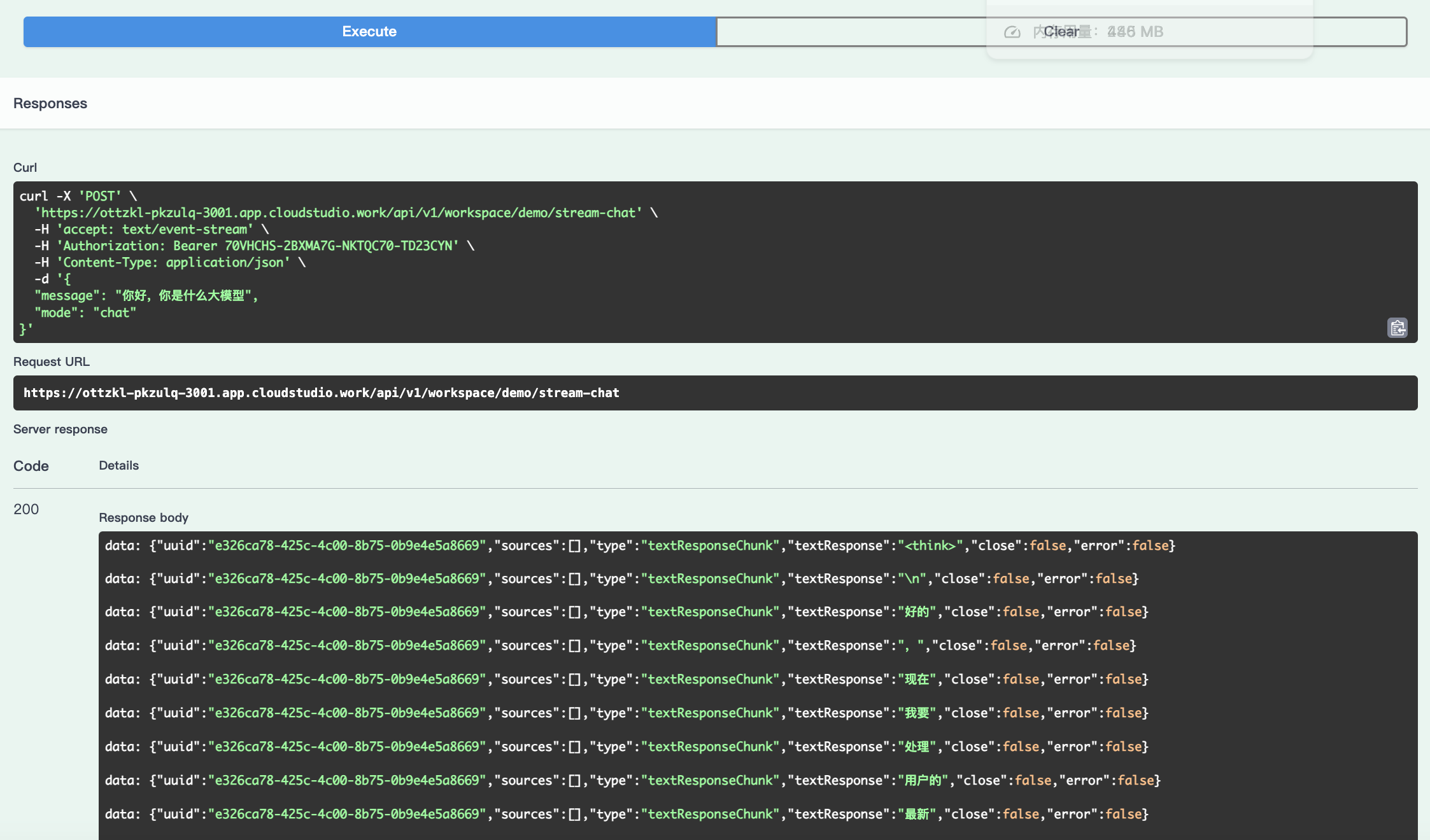1430x840 pixels.
Task: Click the "用户的" textResponse data line
Action: point(632,780)
